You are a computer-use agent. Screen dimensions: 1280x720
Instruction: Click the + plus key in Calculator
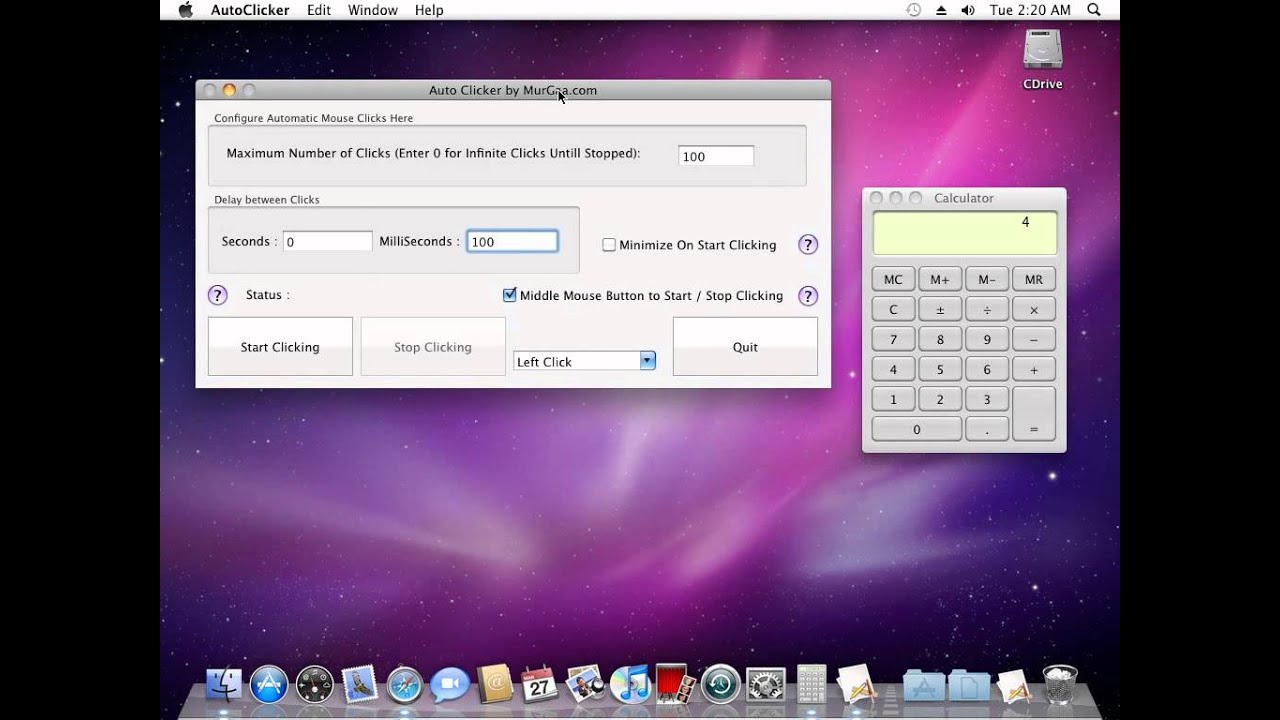(1034, 370)
